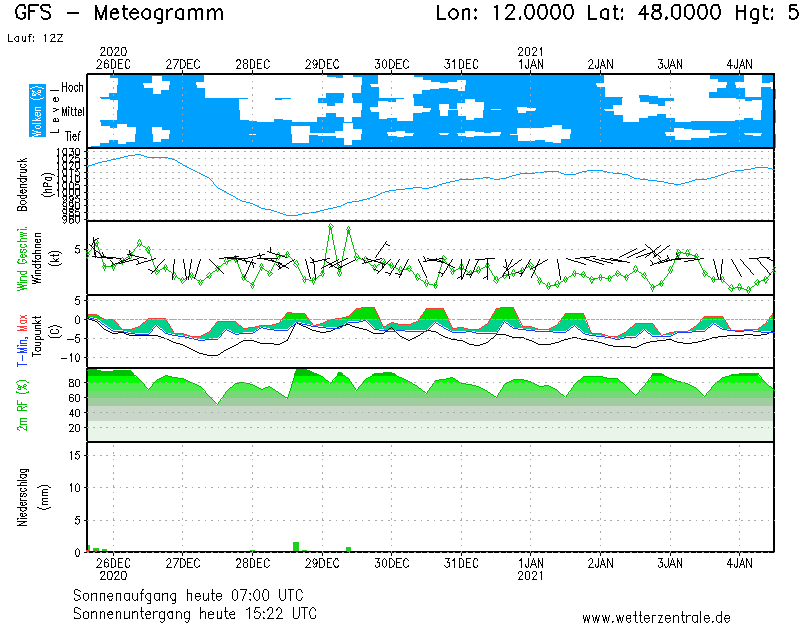Click the bottom 1JAN date label
The width and height of the screenshot is (800, 625).
(531, 563)
